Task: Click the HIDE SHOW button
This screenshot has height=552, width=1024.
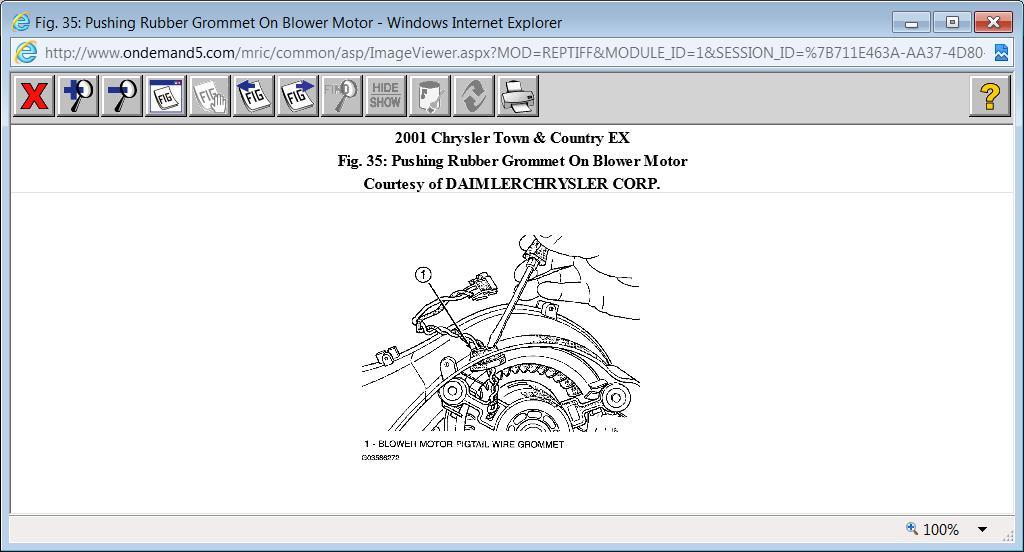Action: pyautogui.click(x=385, y=96)
